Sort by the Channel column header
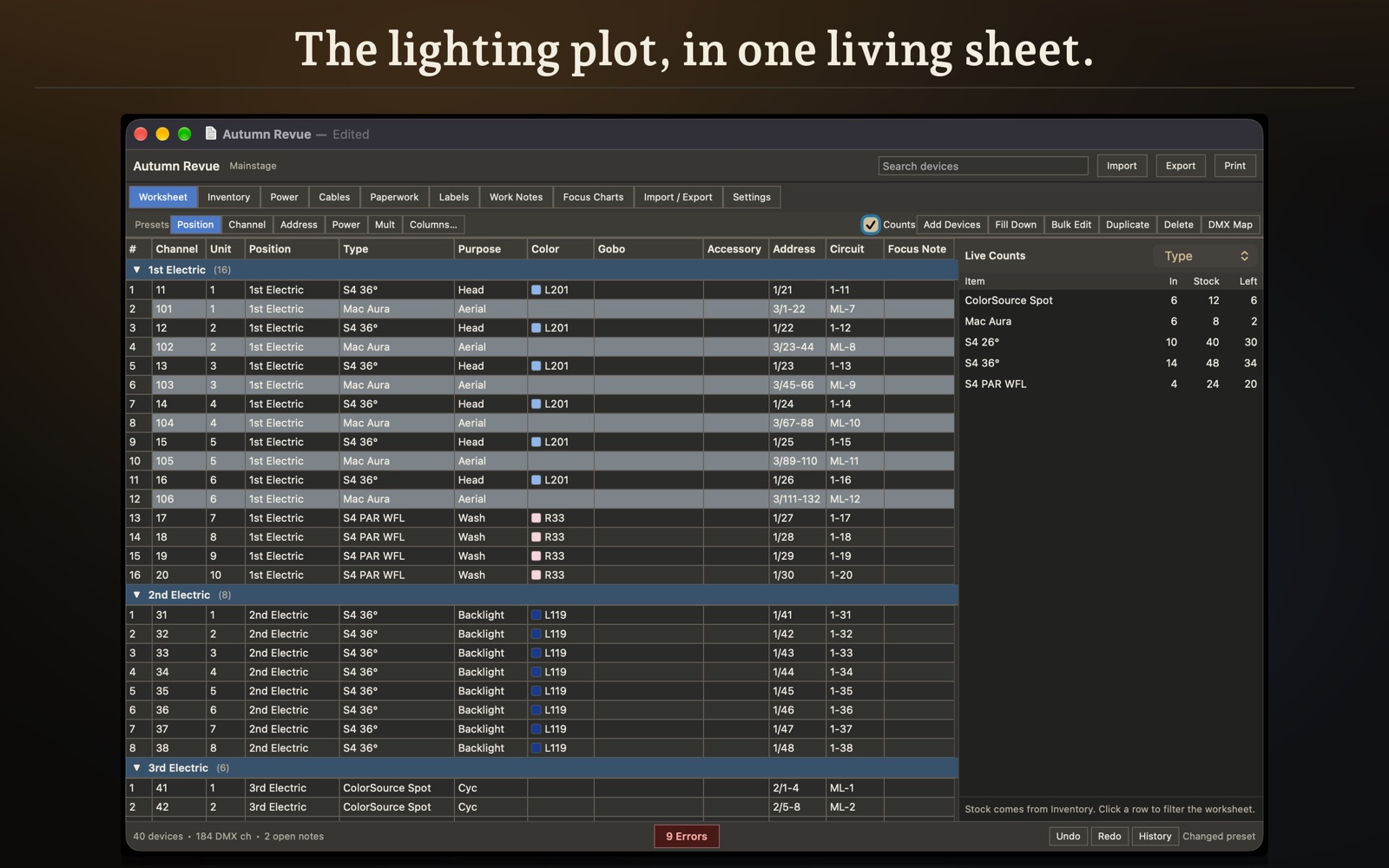This screenshot has height=868, width=1389. pos(177,249)
